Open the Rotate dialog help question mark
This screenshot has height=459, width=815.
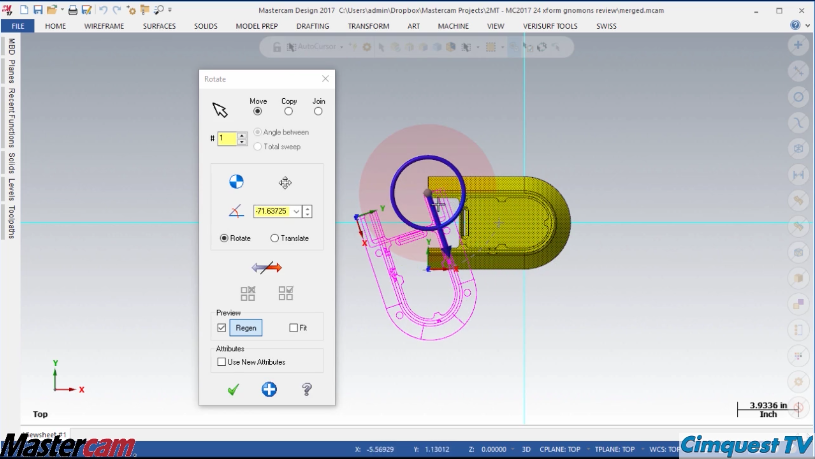pos(307,389)
